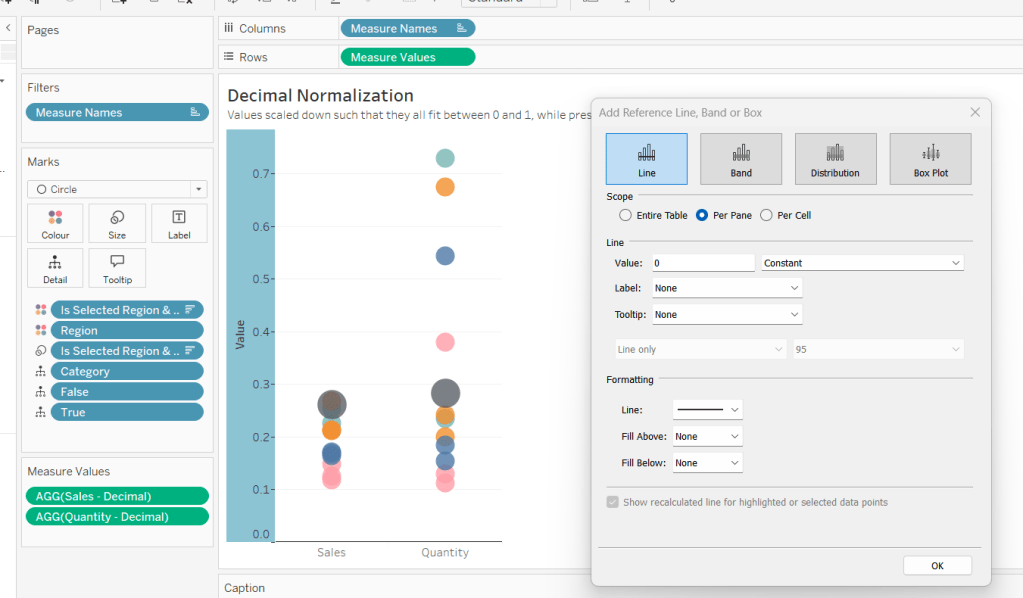Open the Constant aggregation dropdown

[x=862, y=263]
